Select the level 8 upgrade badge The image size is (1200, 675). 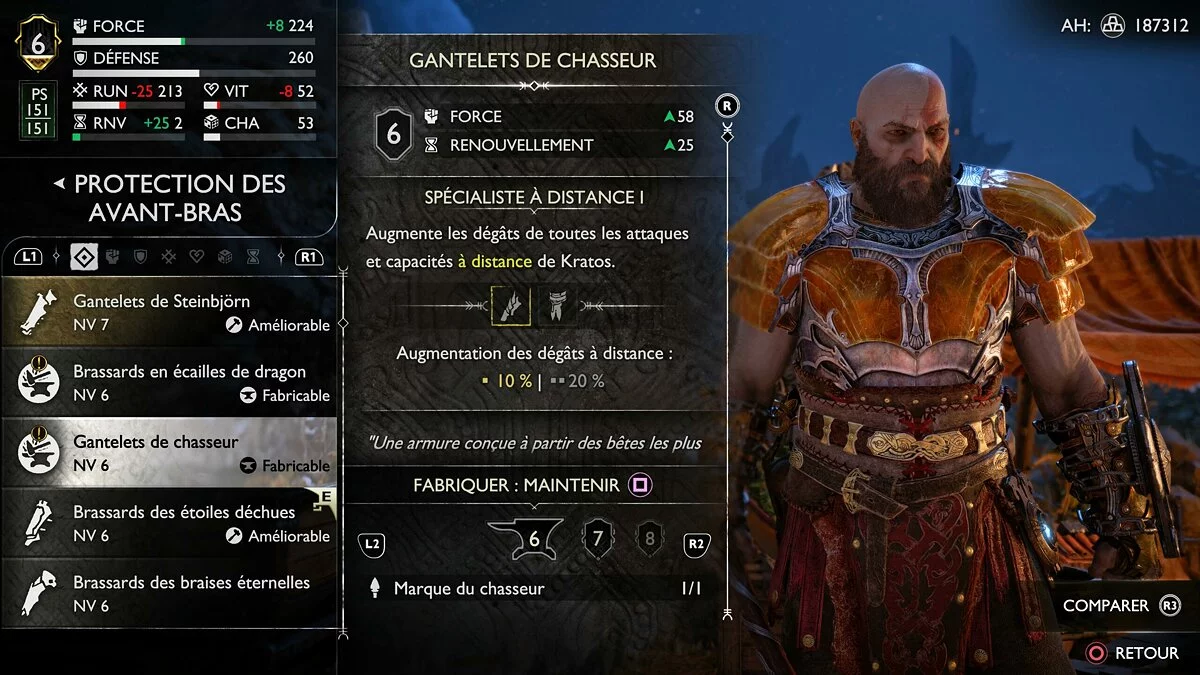coord(650,540)
